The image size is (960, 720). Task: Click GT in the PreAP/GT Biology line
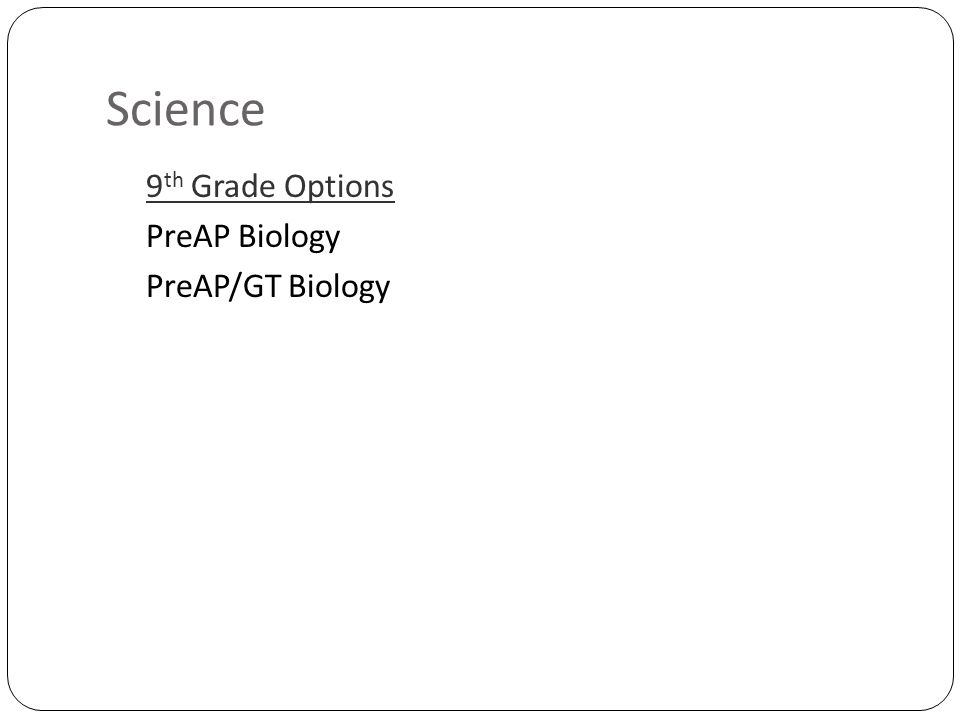coord(262,287)
